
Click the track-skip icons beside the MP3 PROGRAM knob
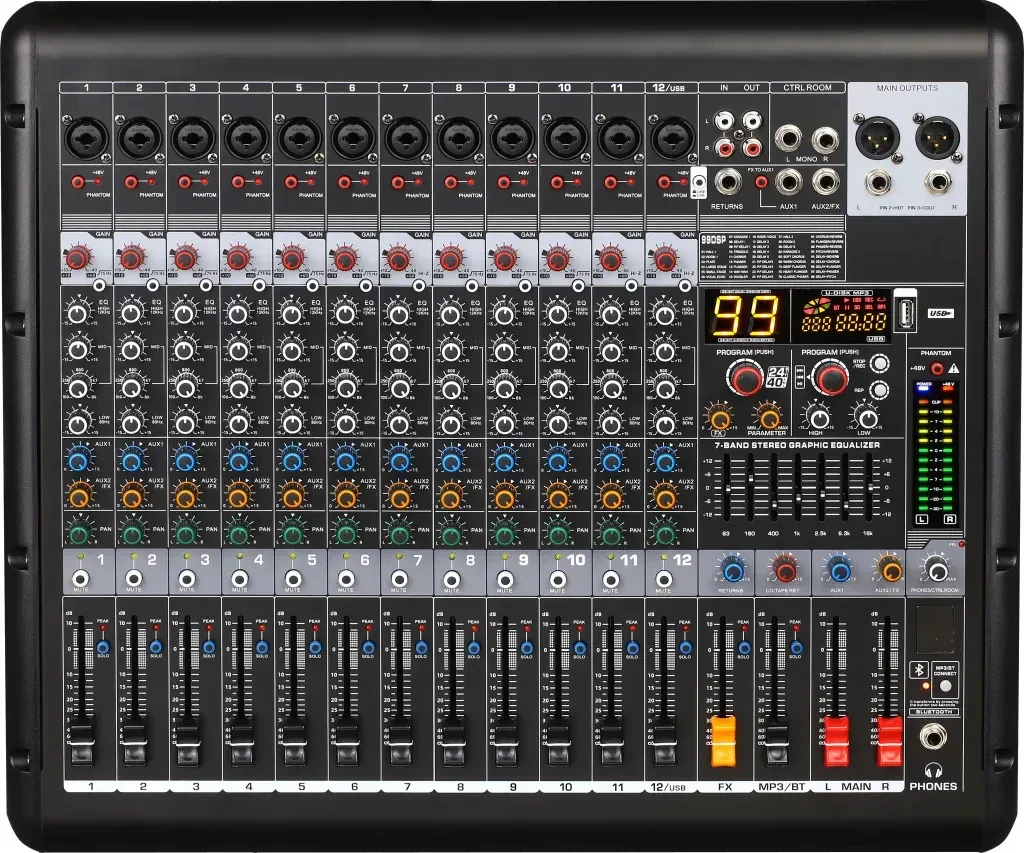tap(800, 377)
